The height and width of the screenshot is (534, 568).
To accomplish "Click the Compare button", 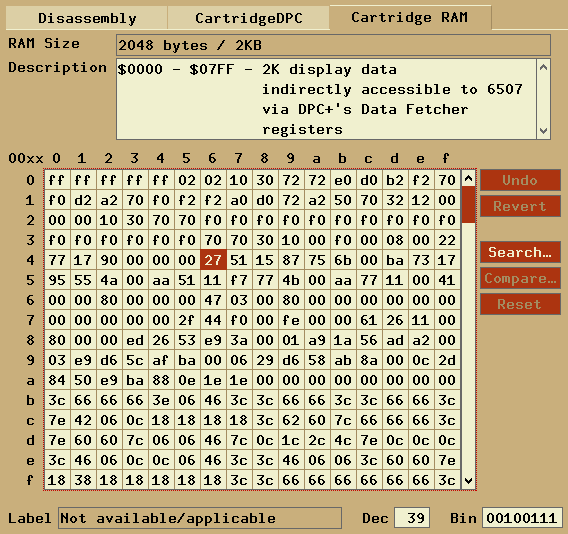I will [x=520, y=278].
